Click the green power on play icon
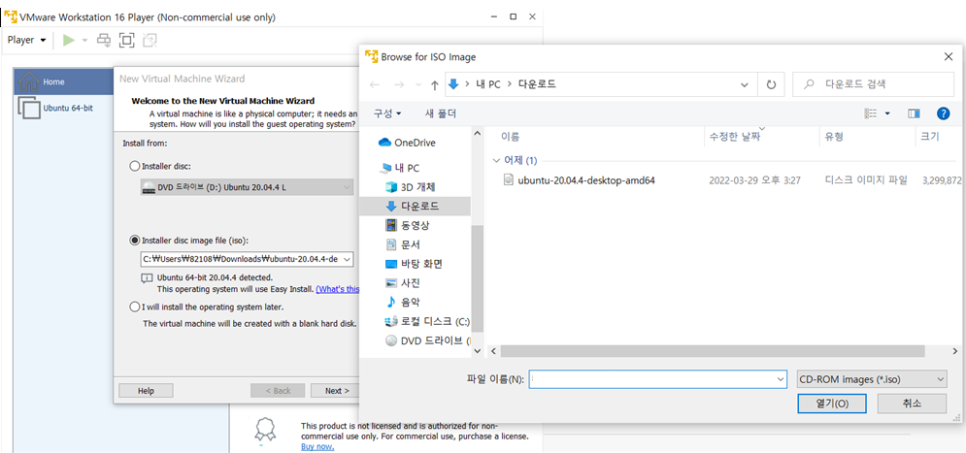This screenshot has width=966, height=453. (68, 40)
